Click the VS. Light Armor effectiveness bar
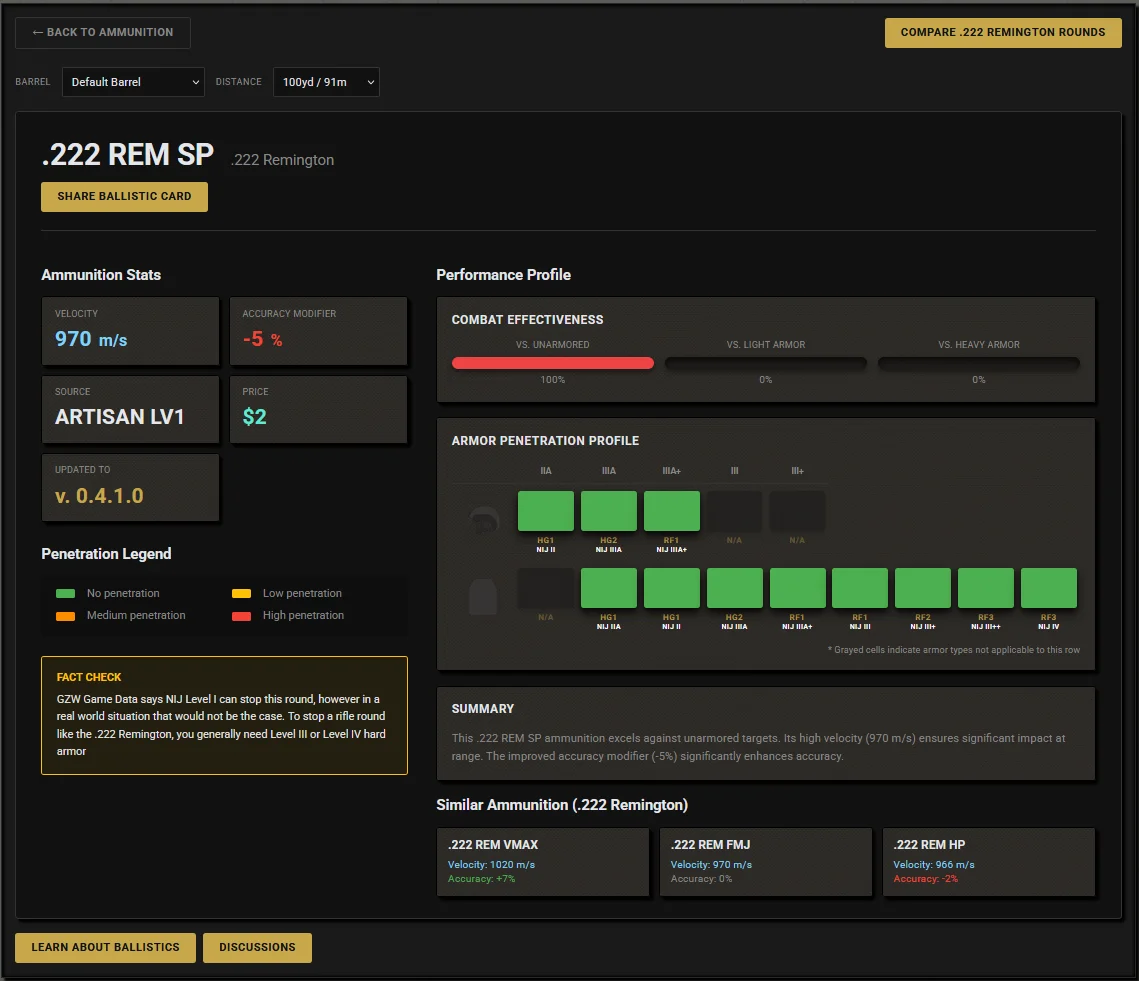 766,363
